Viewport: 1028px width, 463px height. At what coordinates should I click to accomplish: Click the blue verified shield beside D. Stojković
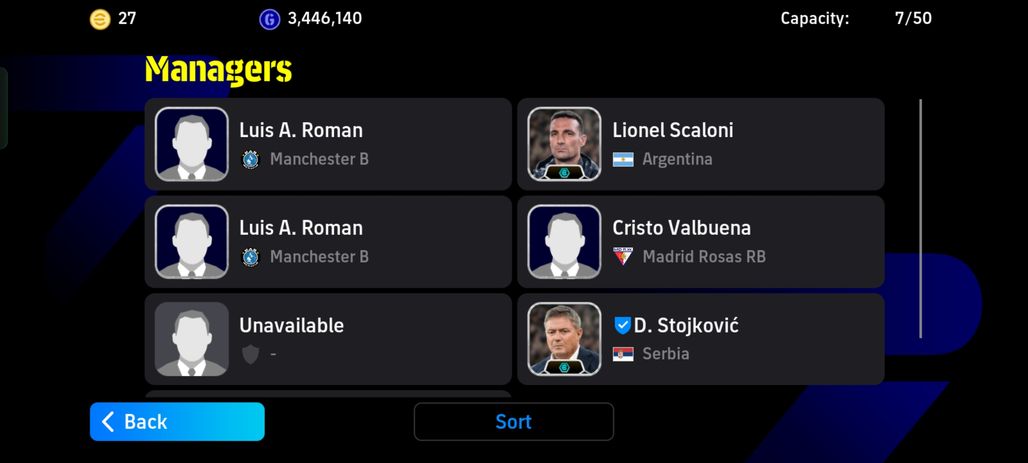(x=622, y=325)
